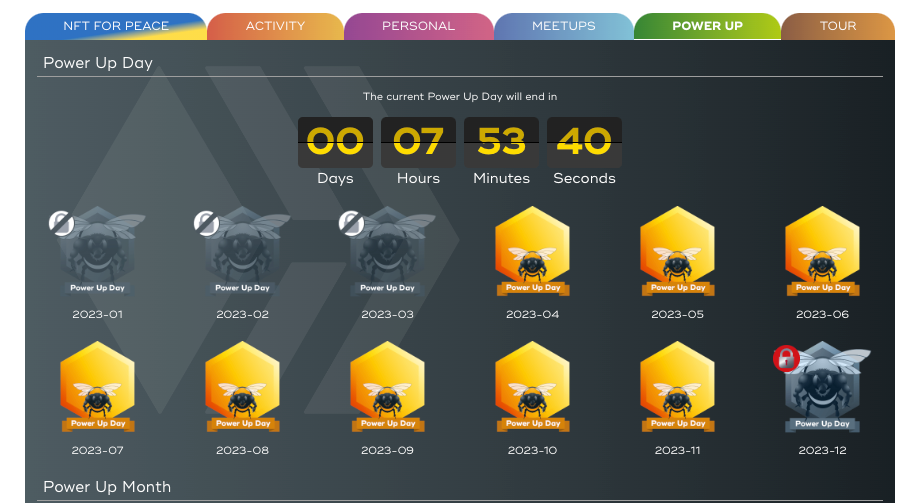The width and height of the screenshot is (923, 503).
Task: Click the 2023-03 date label
Action: pyautogui.click(x=387, y=315)
